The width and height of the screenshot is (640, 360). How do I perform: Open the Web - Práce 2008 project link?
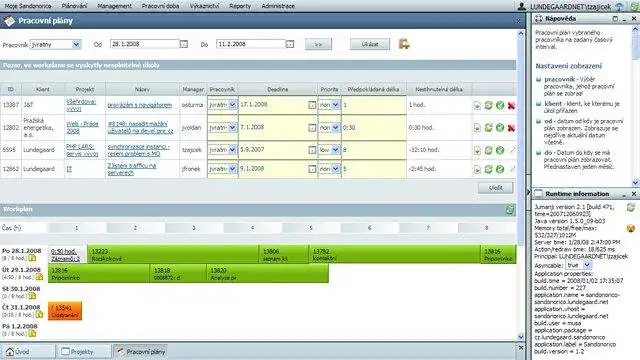(x=82, y=127)
